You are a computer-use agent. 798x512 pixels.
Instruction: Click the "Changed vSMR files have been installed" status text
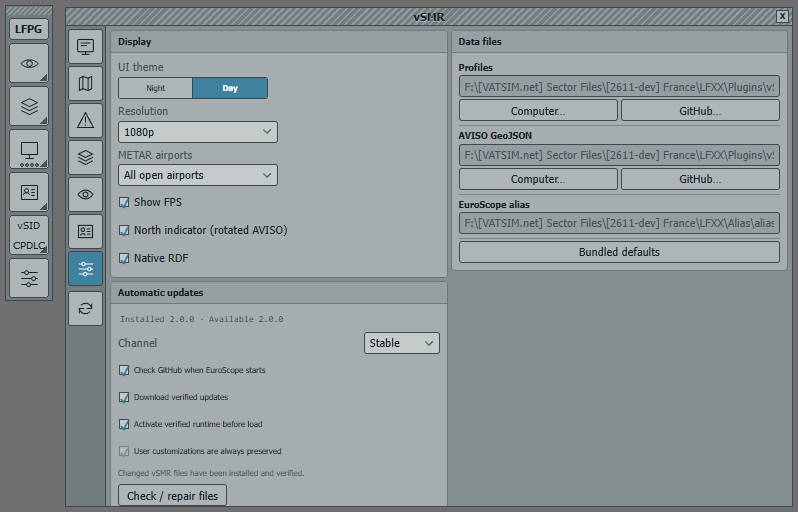pyautogui.click(x=211, y=473)
